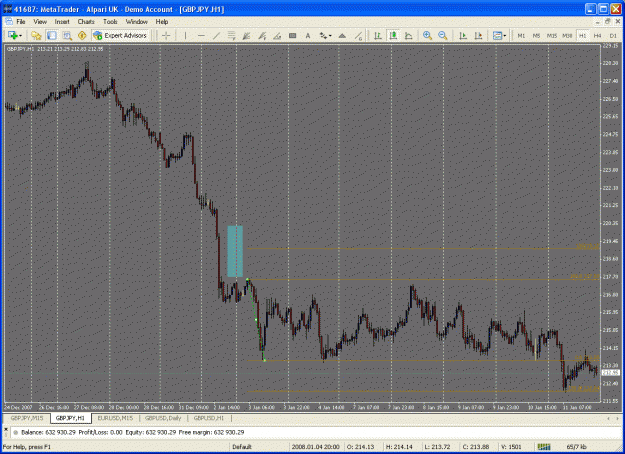Switch to GBPUSD,Daily chart tab
This screenshot has width=625, height=454.
tap(163, 418)
